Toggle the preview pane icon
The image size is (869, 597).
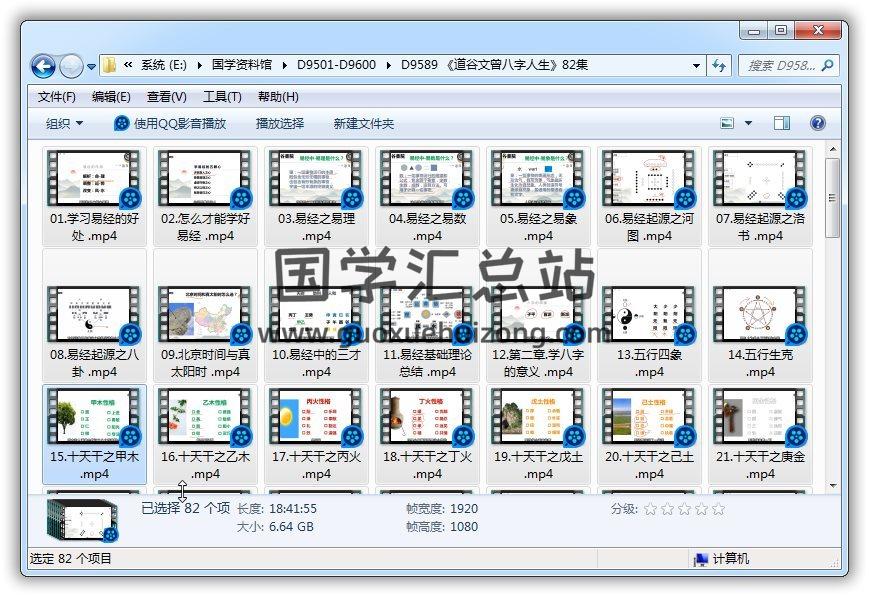click(x=782, y=124)
